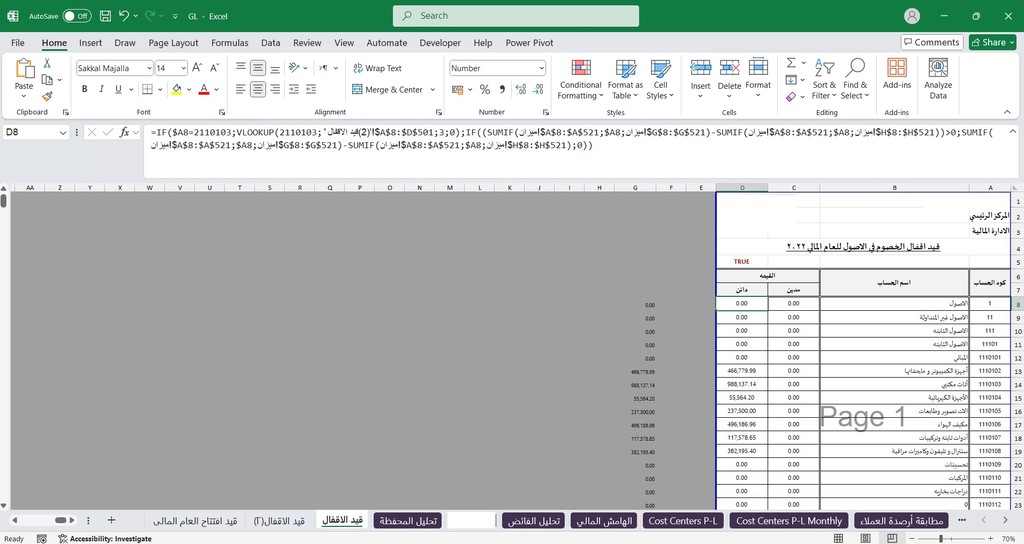Open the File menu
The image size is (1024, 544).
pos(18,42)
